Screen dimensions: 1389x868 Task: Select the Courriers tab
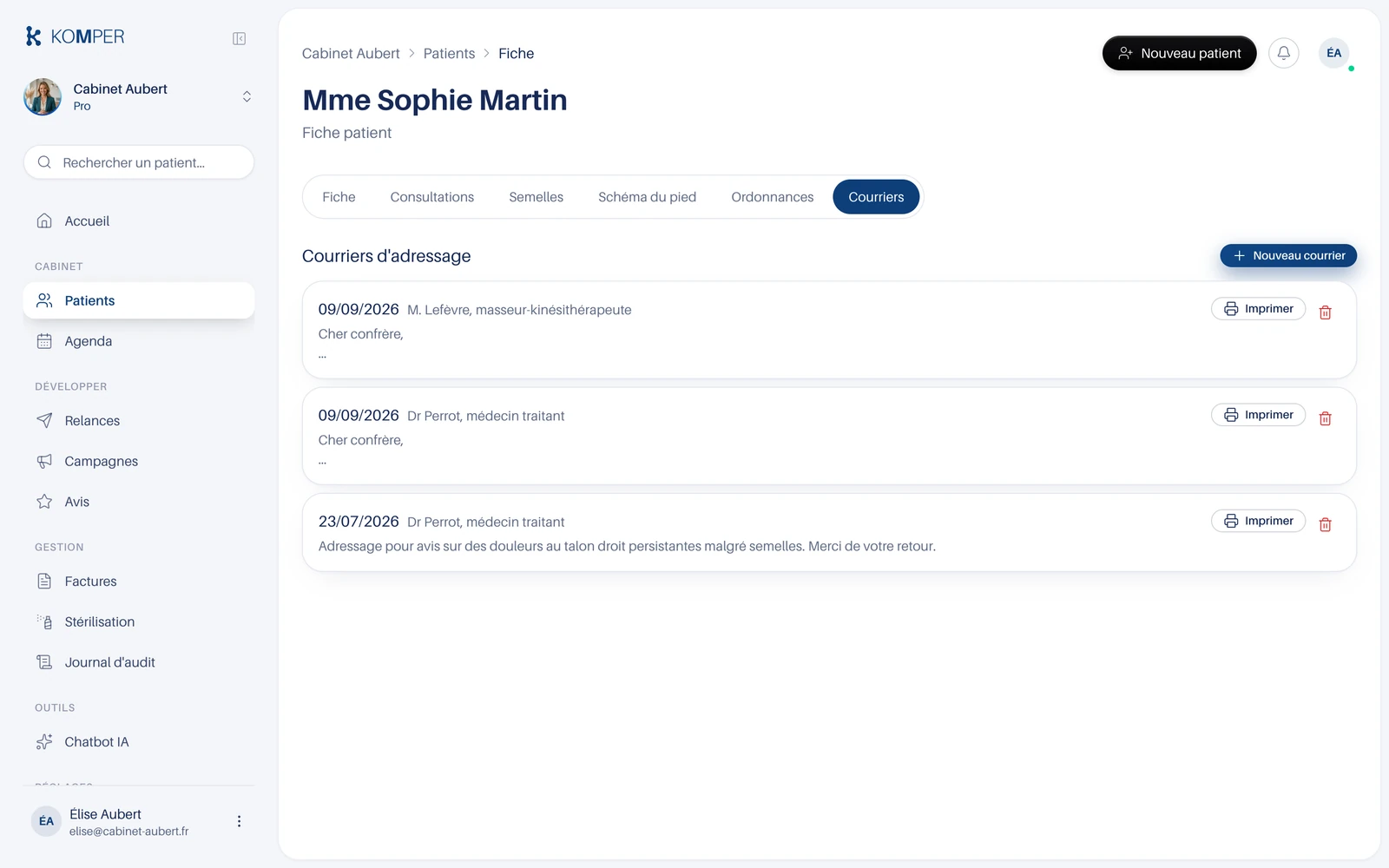876,197
